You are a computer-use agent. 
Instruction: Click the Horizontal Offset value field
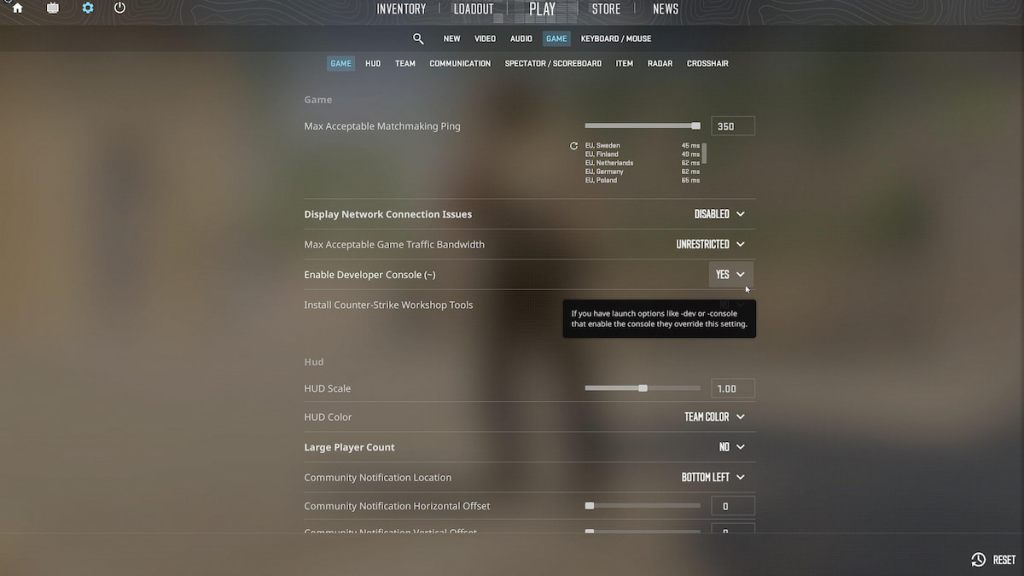point(733,506)
